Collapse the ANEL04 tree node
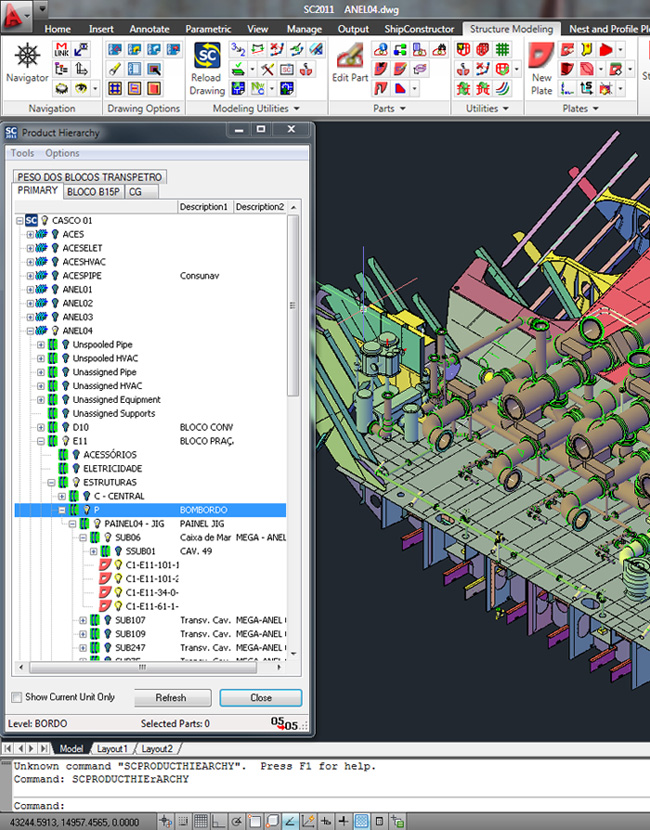The width and height of the screenshot is (650, 830). tap(30, 330)
